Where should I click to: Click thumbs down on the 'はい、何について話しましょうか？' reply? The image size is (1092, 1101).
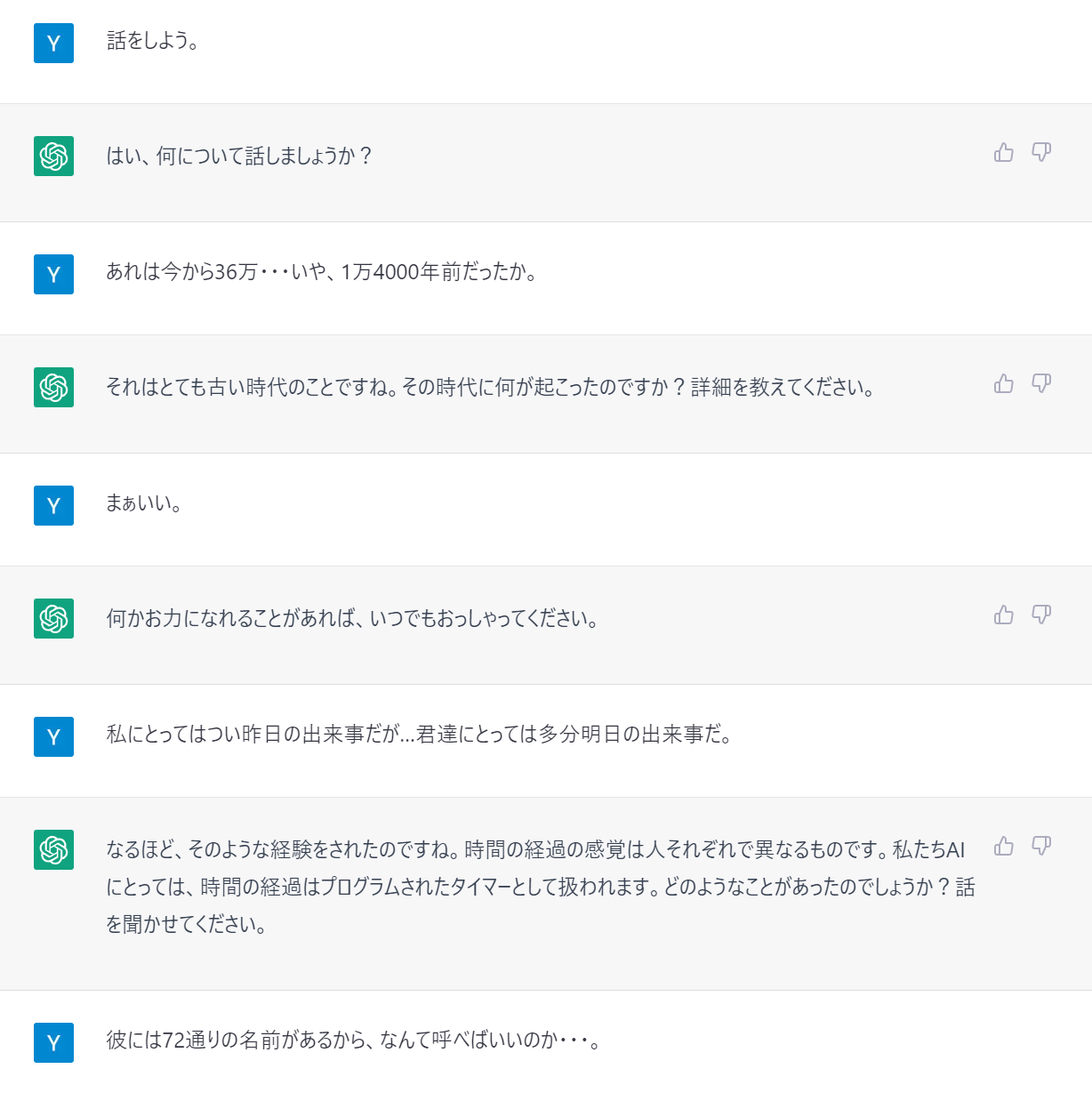1041,153
